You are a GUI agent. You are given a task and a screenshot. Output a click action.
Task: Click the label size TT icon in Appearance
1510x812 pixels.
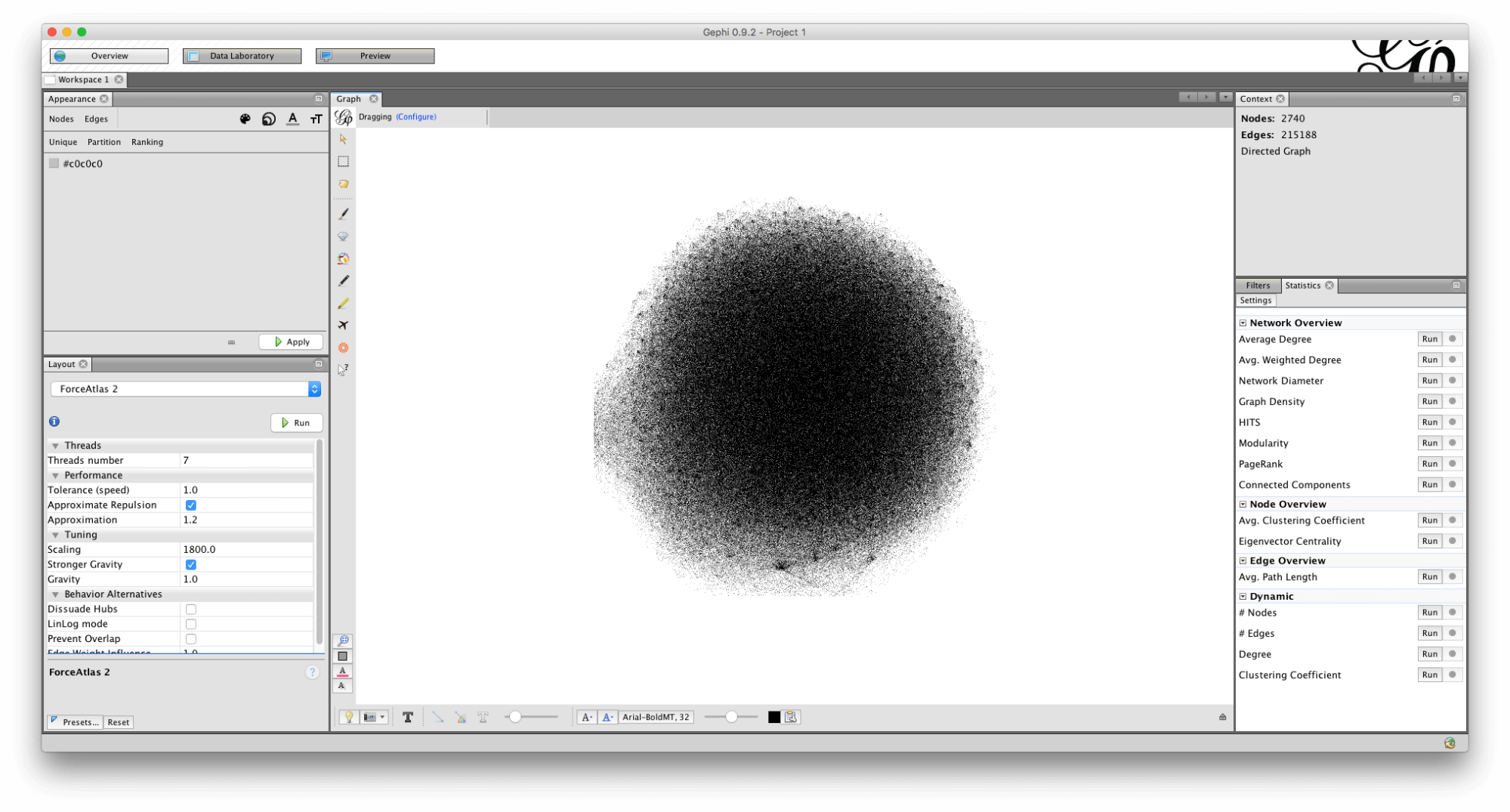click(x=317, y=119)
